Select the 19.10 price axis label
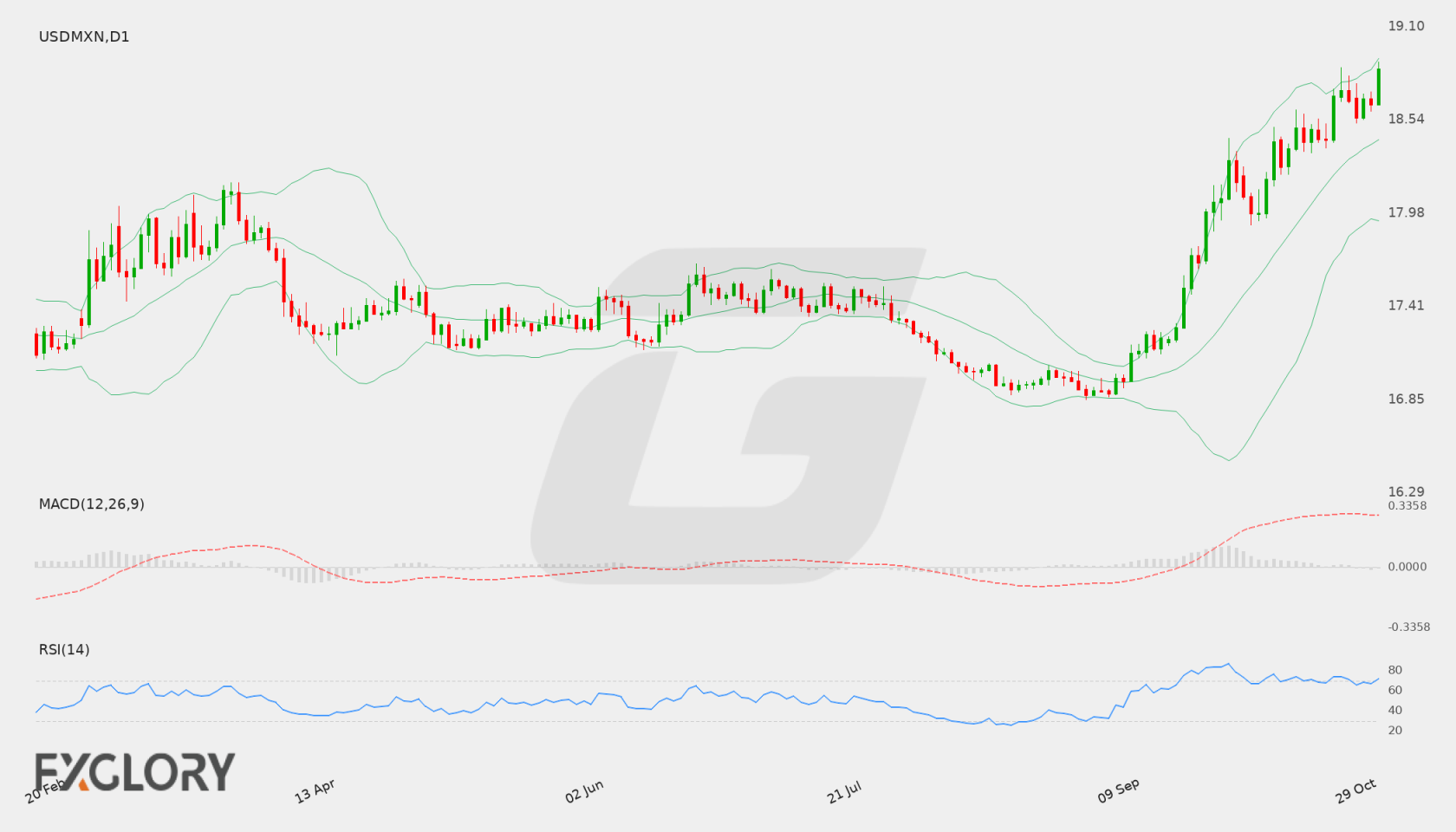This screenshot has width=1456, height=832. tap(1406, 26)
